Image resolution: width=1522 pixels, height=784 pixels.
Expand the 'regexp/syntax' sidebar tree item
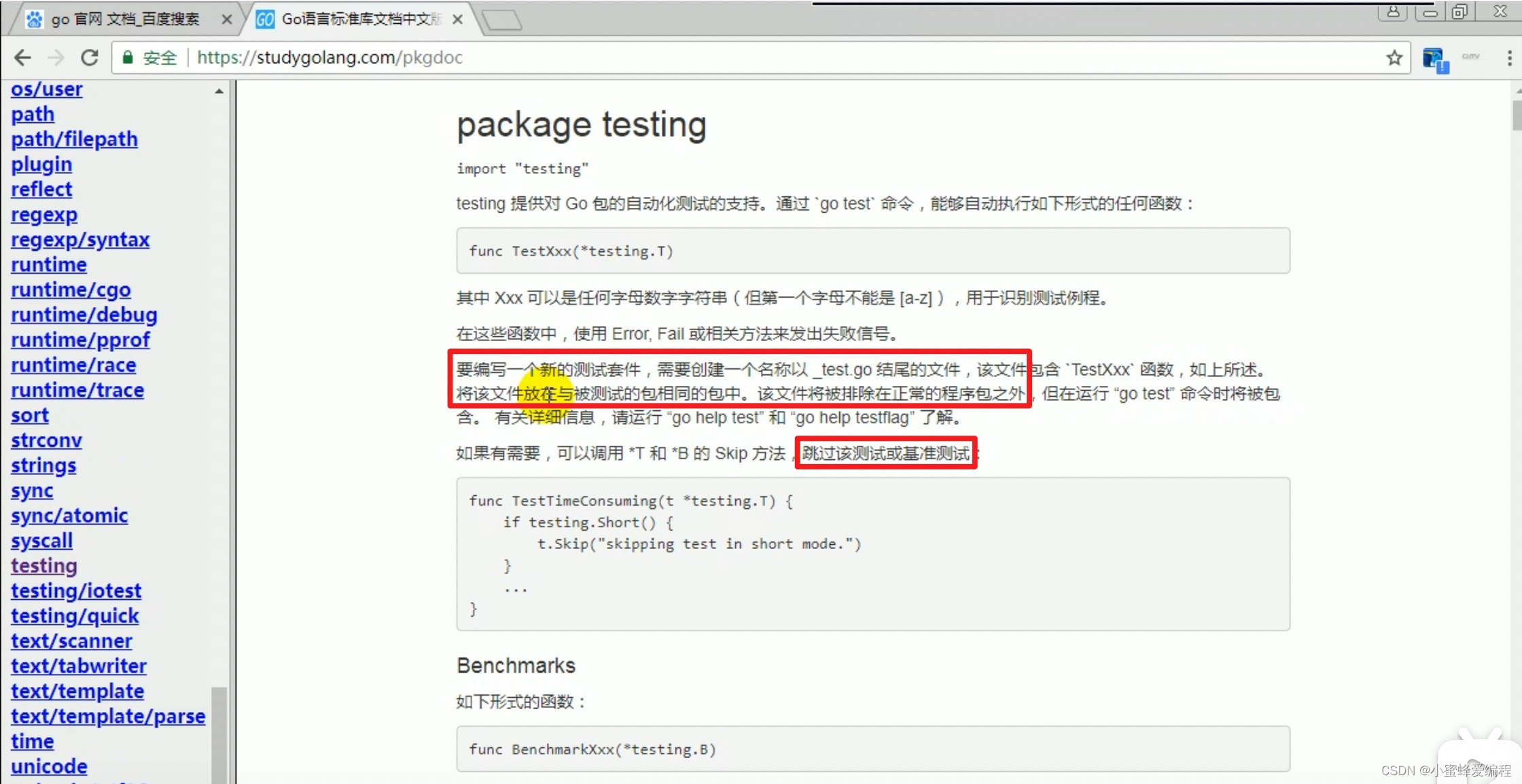(x=80, y=239)
